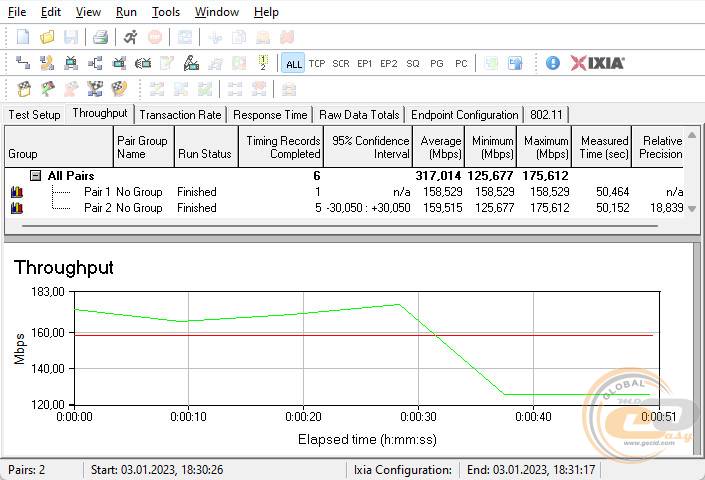Click the Print icon
705x480 pixels.
pyautogui.click(x=101, y=37)
